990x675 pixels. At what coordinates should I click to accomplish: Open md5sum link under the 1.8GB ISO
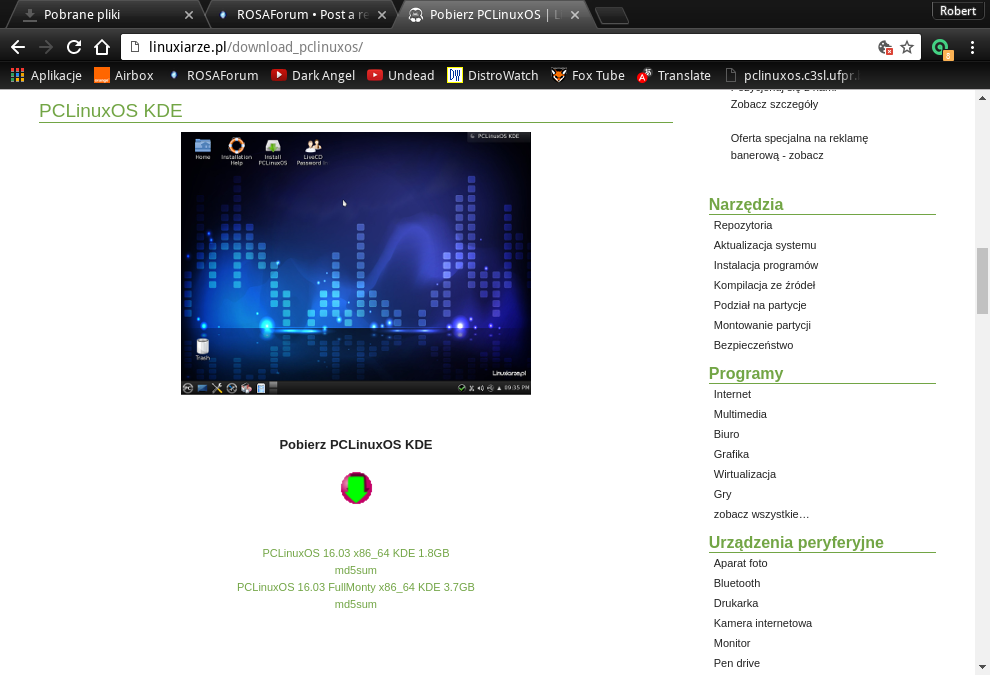point(355,570)
